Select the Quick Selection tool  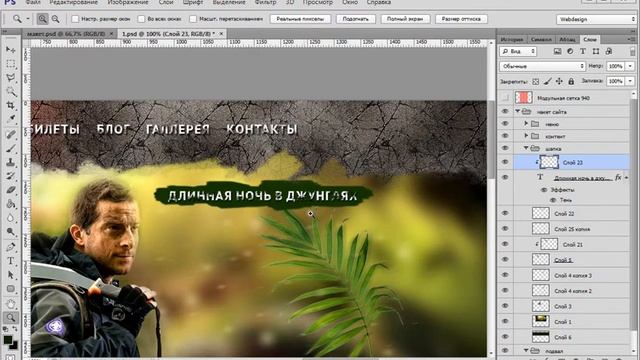11,92
